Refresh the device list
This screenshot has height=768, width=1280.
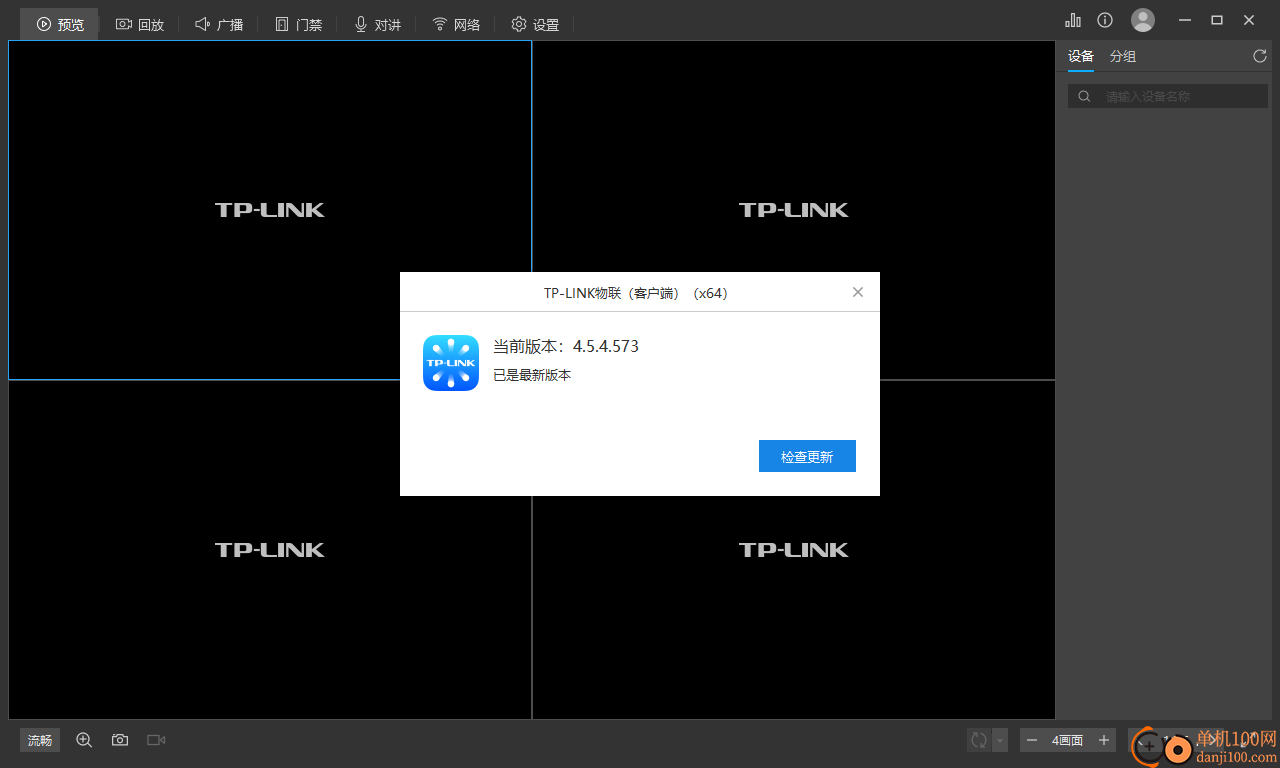(1260, 57)
